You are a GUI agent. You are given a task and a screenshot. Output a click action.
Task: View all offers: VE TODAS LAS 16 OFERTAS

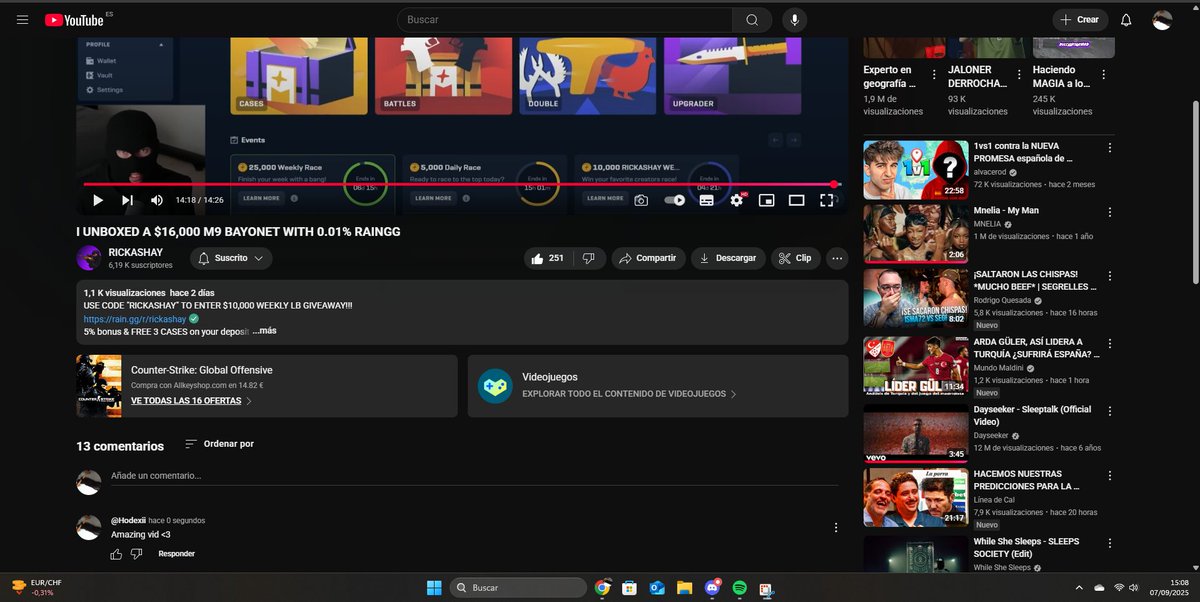pos(186,400)
